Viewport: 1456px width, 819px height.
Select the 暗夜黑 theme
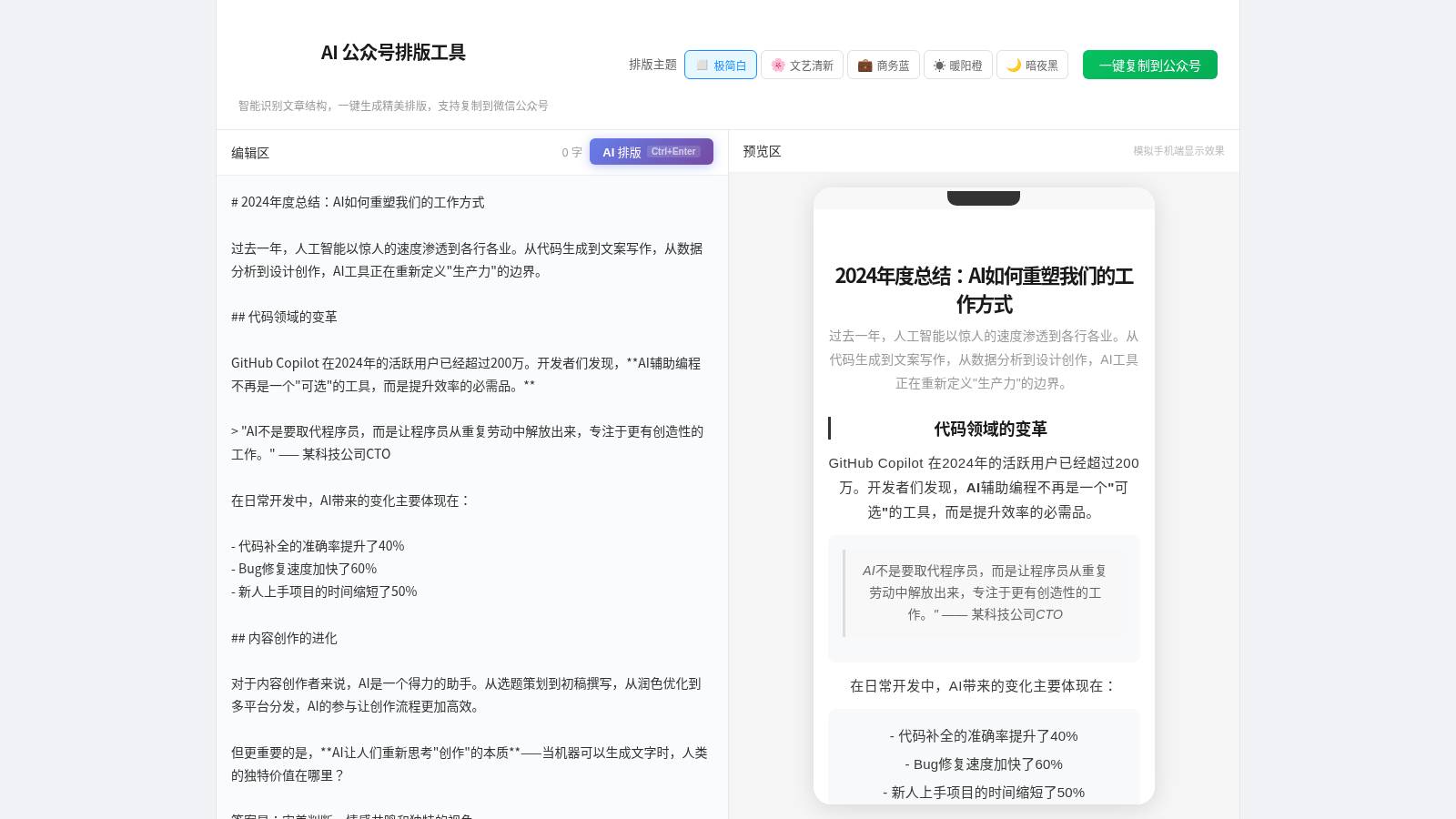pos(1032,65)
